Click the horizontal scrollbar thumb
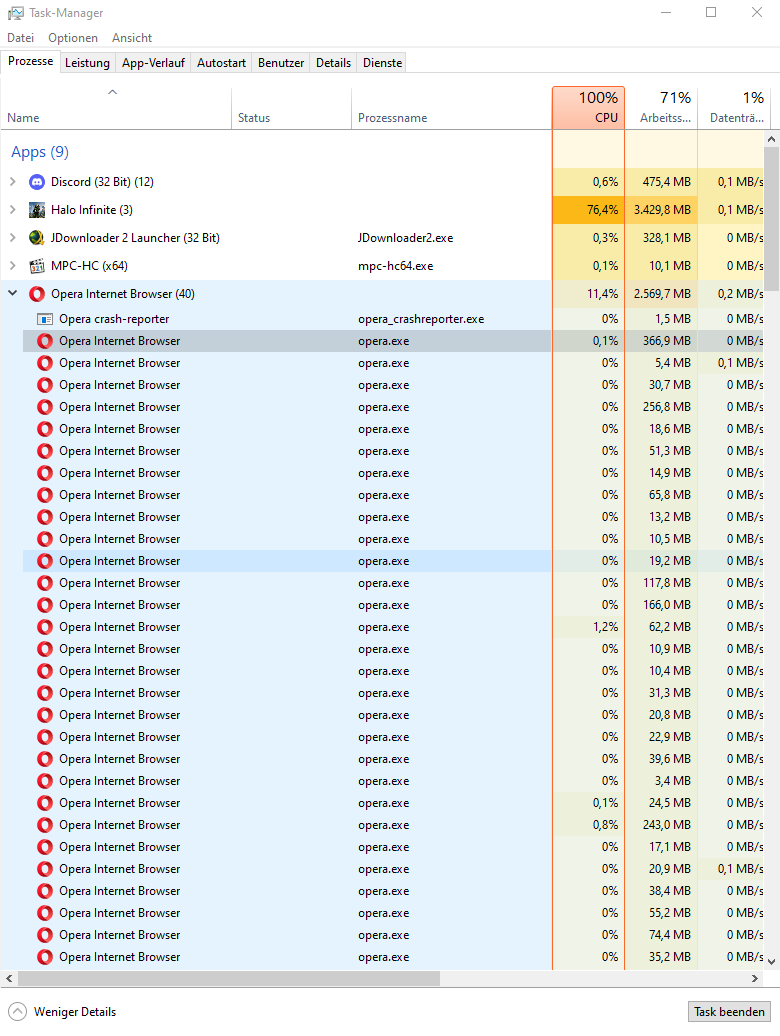Viewport: 780px width, 1036px height. click(229, 978)
